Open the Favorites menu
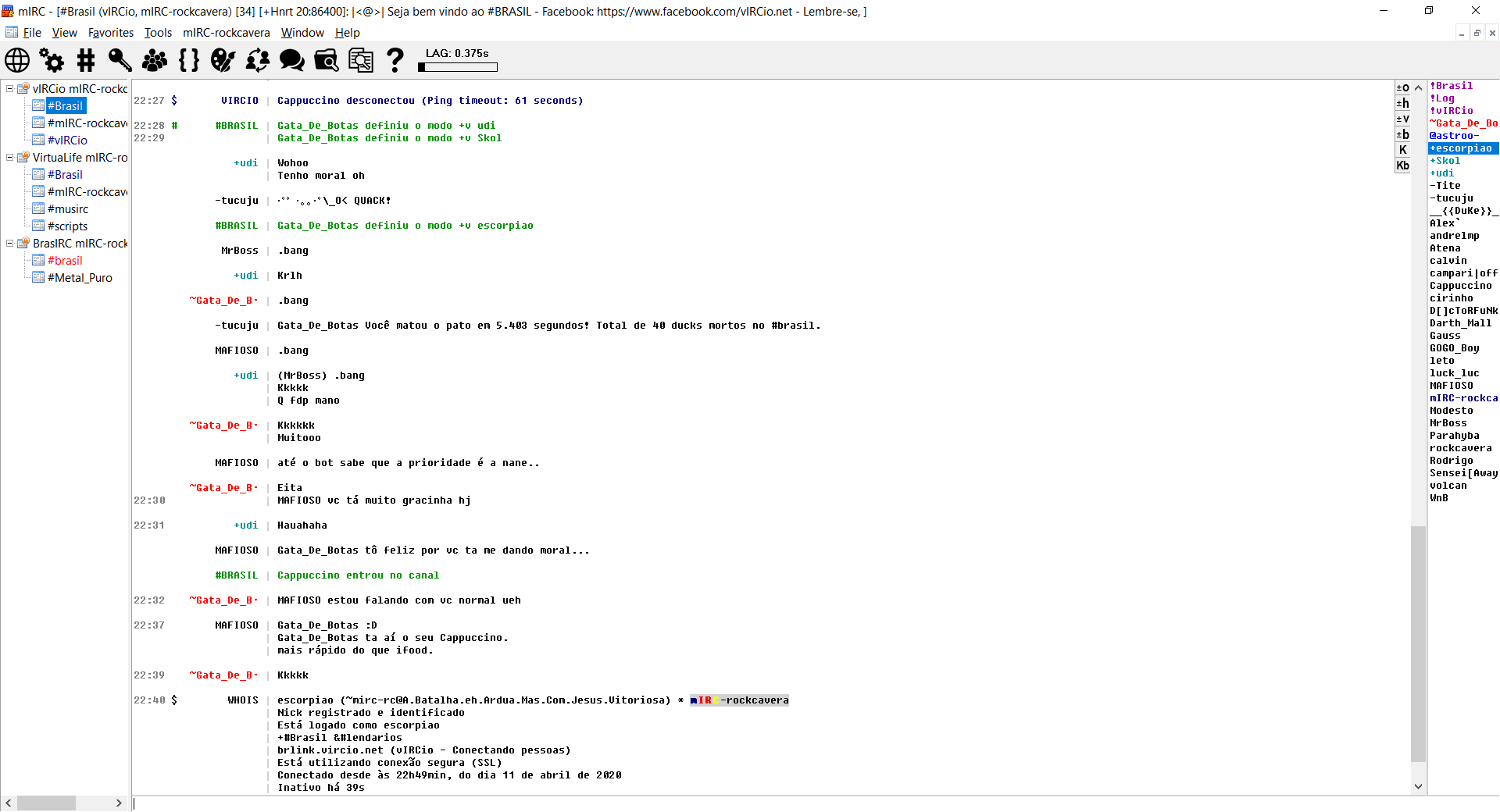 coord(110,33)
